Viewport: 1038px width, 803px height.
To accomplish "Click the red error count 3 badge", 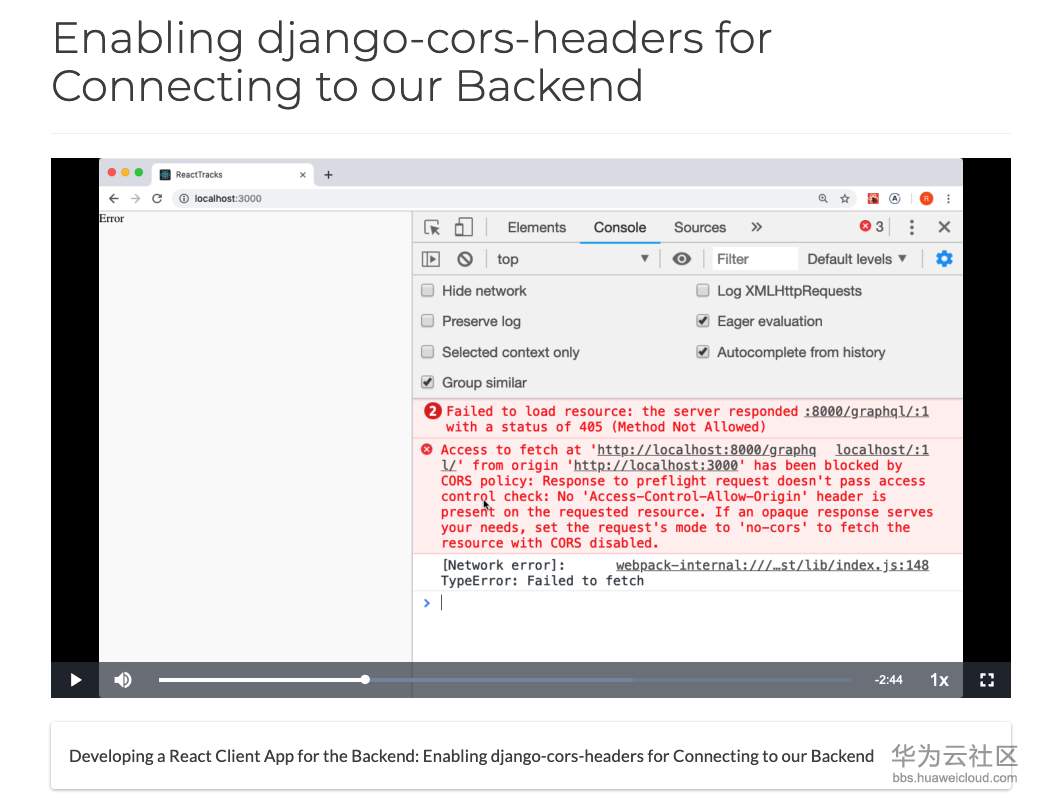I will [x=871, y=226].
